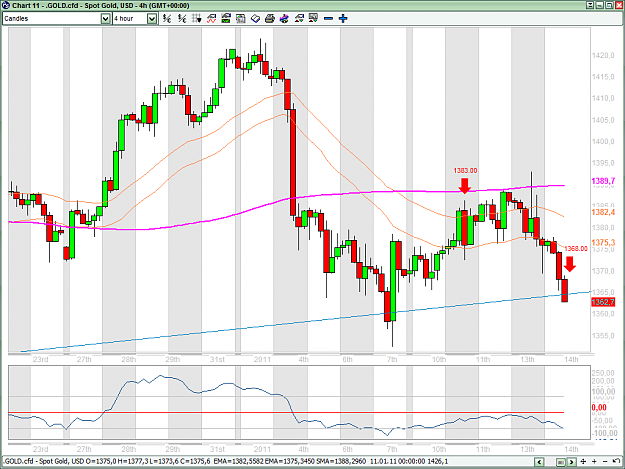
Task: Click the leftmost $/€ currency toolbar icon
Action: pos(167,18)
